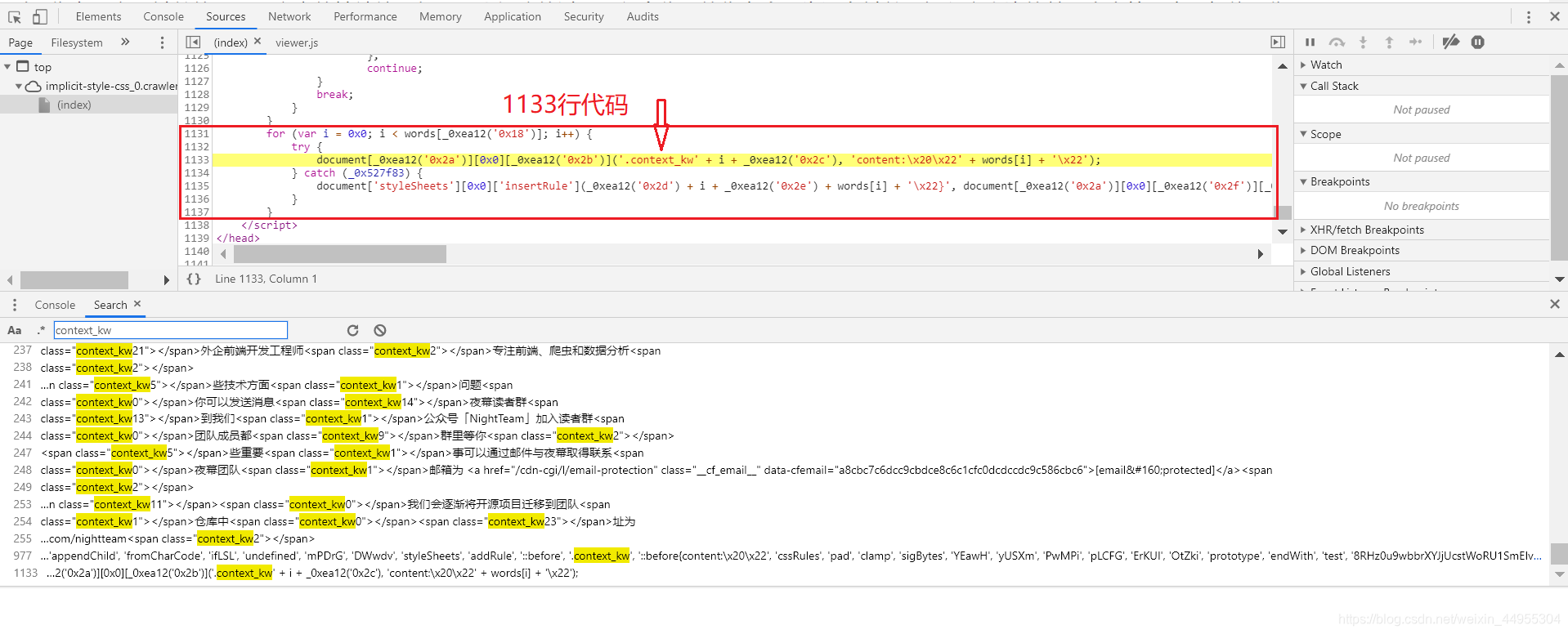Switch to the Elements tab
Viewport: 1568px width, 634px height.
(x=98, y=16)
